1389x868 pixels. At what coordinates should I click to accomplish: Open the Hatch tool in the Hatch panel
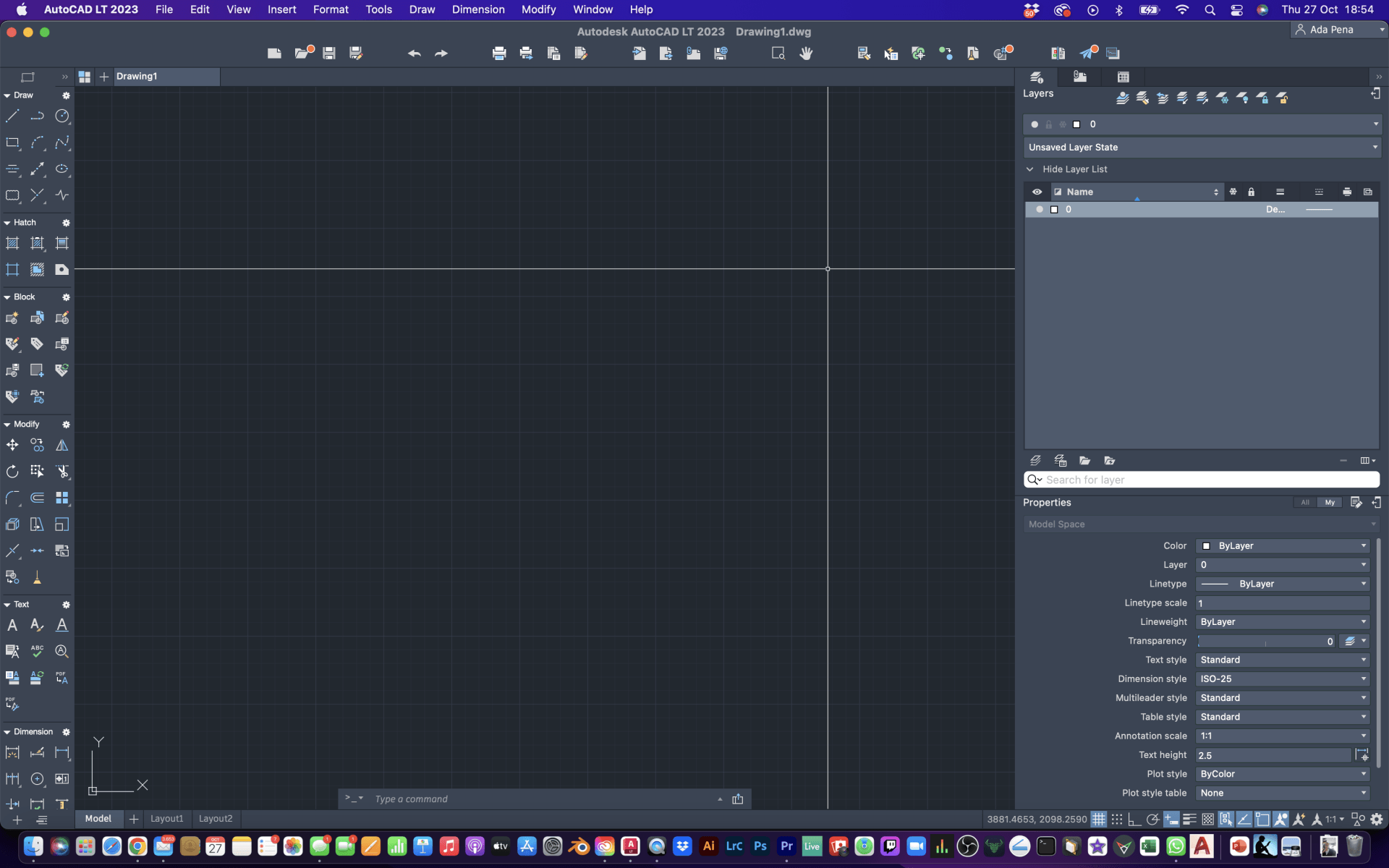tap(12, 244)
